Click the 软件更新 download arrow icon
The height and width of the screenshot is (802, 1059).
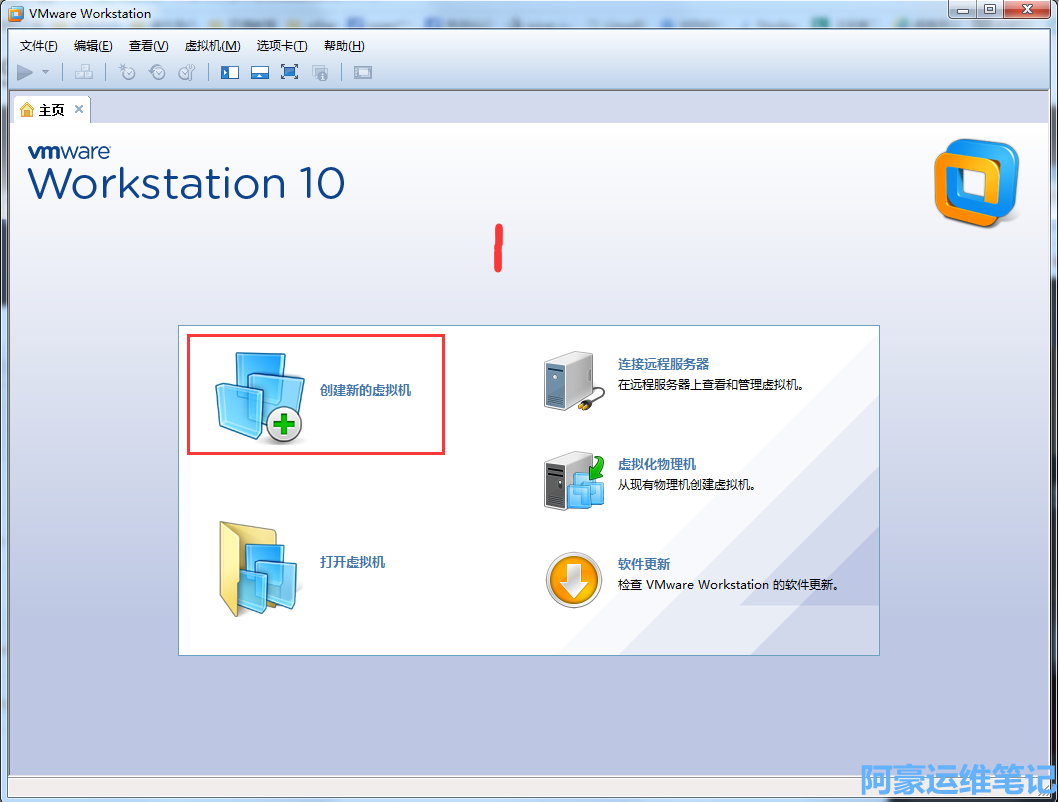[x=574, y=580]
